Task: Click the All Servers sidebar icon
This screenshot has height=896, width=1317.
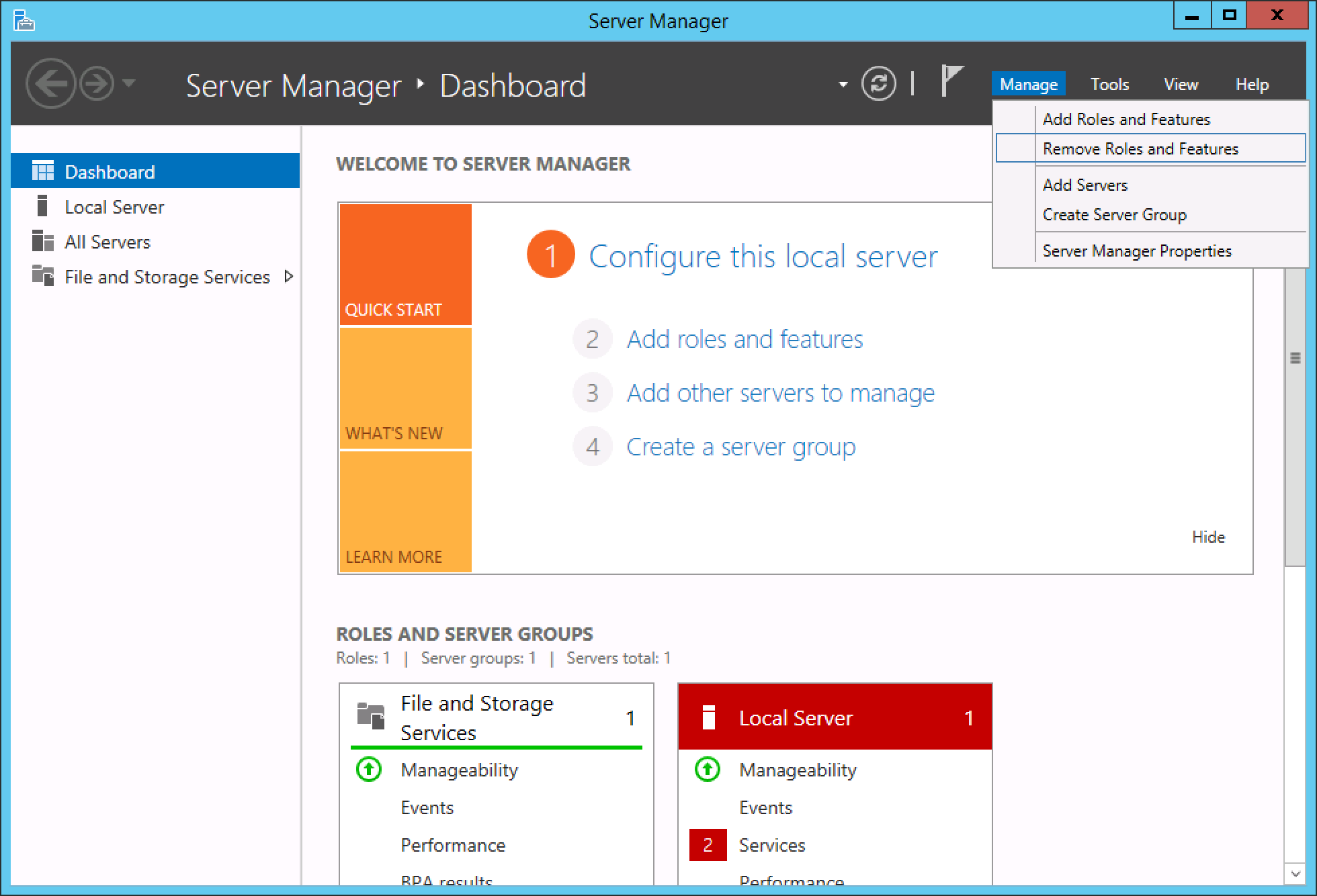Action: 42,241
